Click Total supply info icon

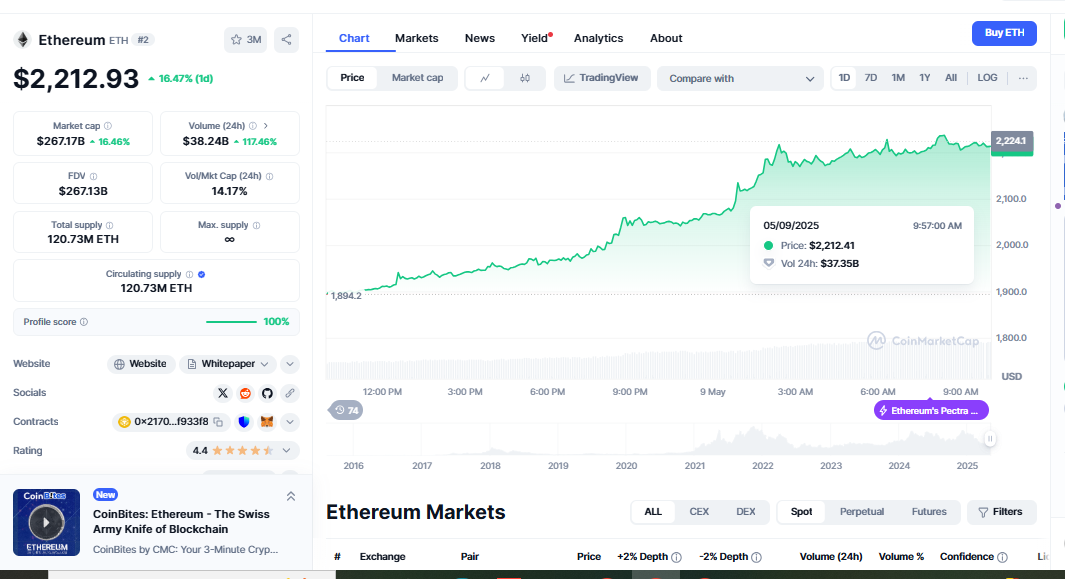(109, 225)
